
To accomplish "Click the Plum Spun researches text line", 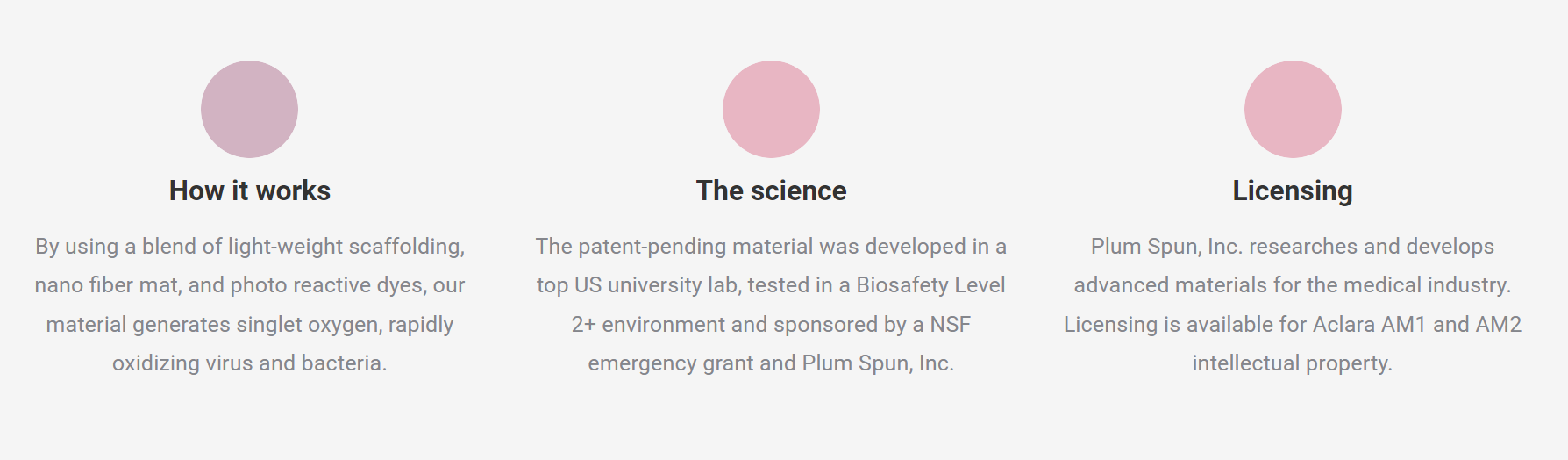I will click(1293, 247).
